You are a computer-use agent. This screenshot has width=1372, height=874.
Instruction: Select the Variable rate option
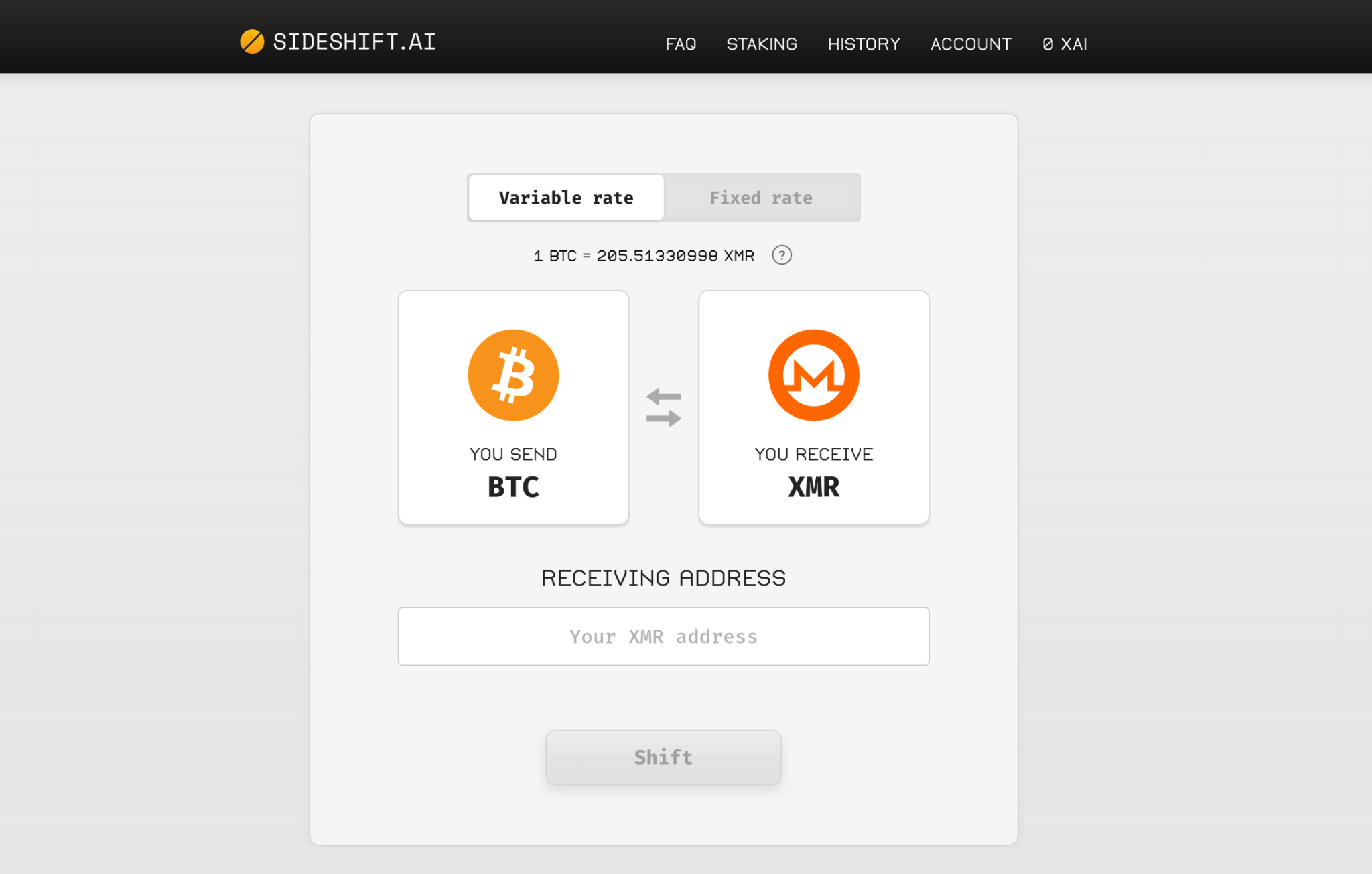(566, 198)
